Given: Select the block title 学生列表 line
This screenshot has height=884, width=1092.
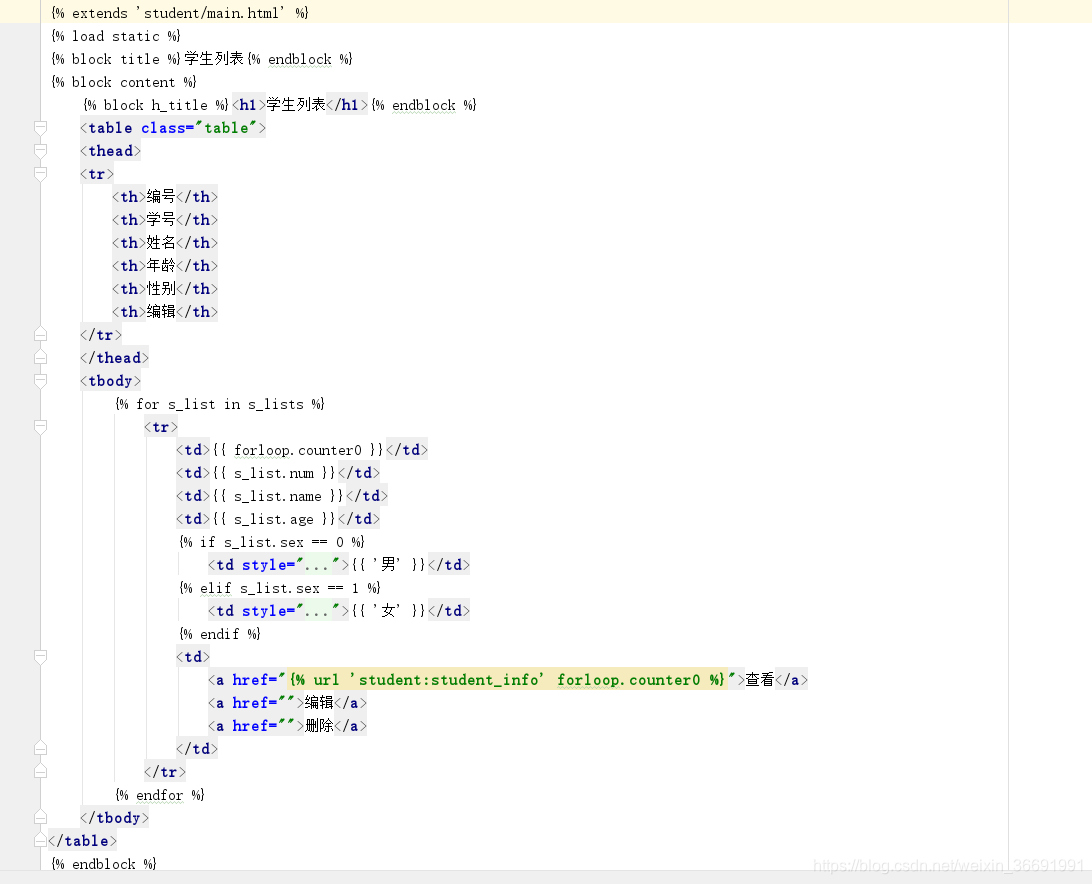Looking at the screenshot, I should (x=202, y=59).
